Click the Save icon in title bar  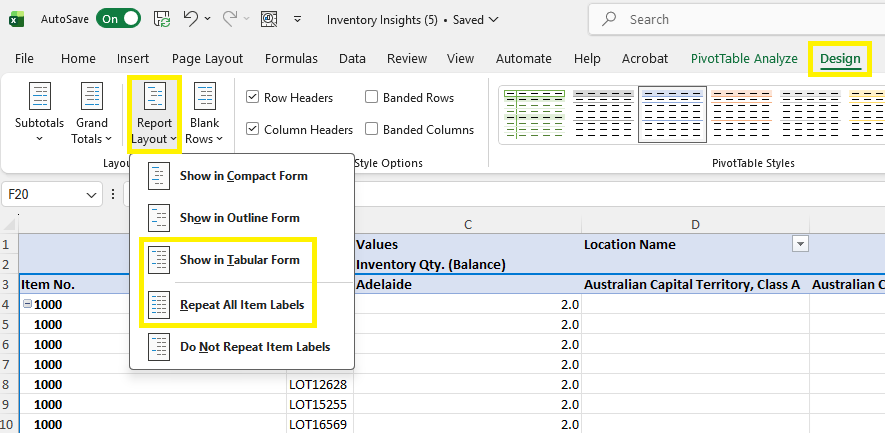(x=161, y=19)
